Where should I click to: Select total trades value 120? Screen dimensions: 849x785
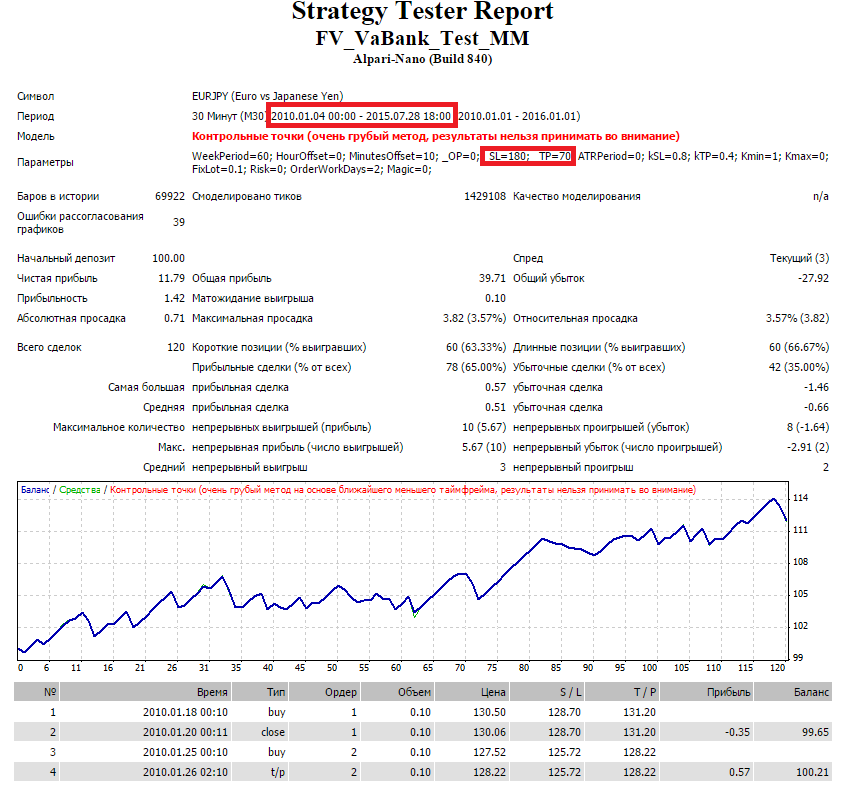point(176,348)
